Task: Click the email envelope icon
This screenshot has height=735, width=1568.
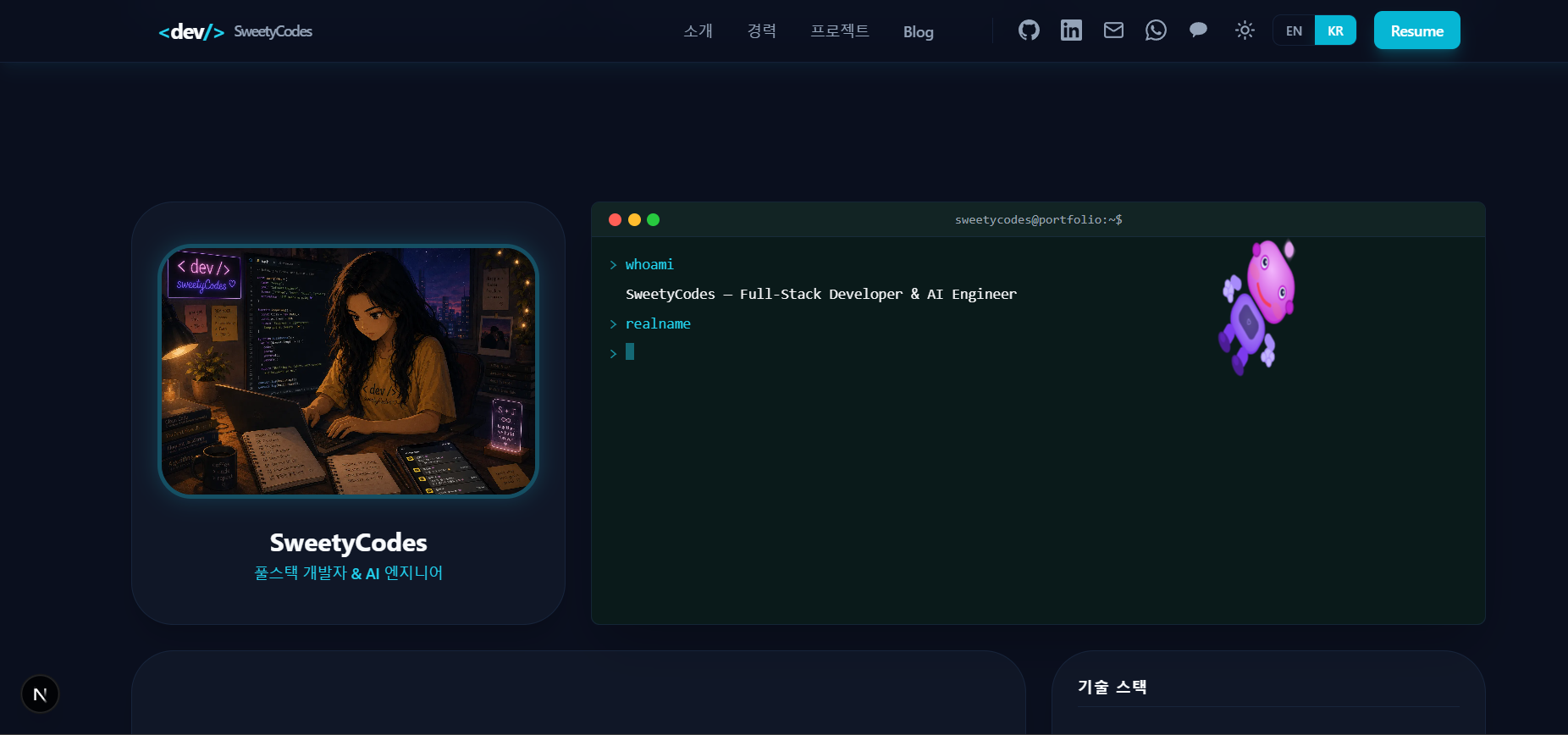Action: pos(1113,30)
